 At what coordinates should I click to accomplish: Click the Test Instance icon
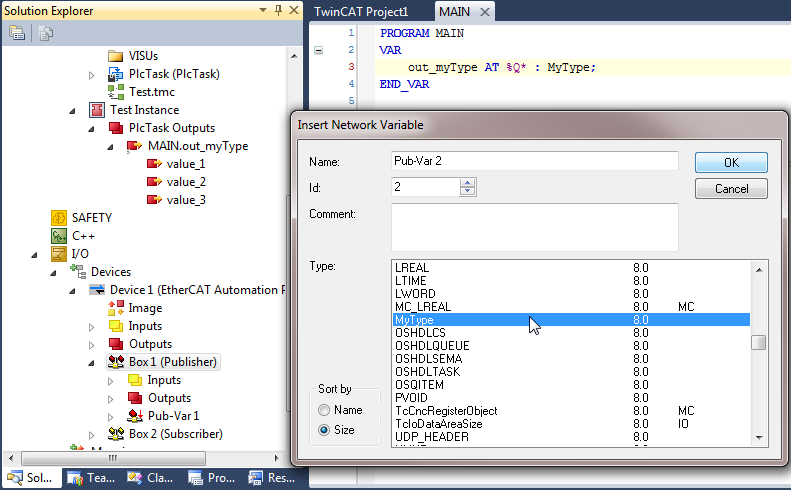coord(96,110)
